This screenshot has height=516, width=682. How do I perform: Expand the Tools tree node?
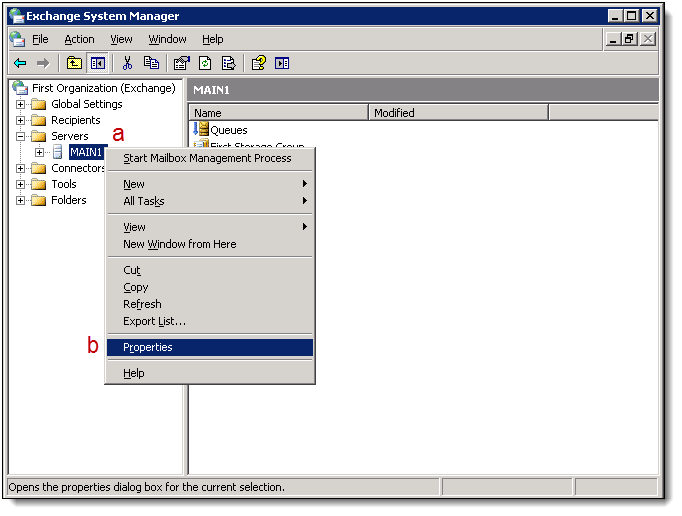[20, 184]
